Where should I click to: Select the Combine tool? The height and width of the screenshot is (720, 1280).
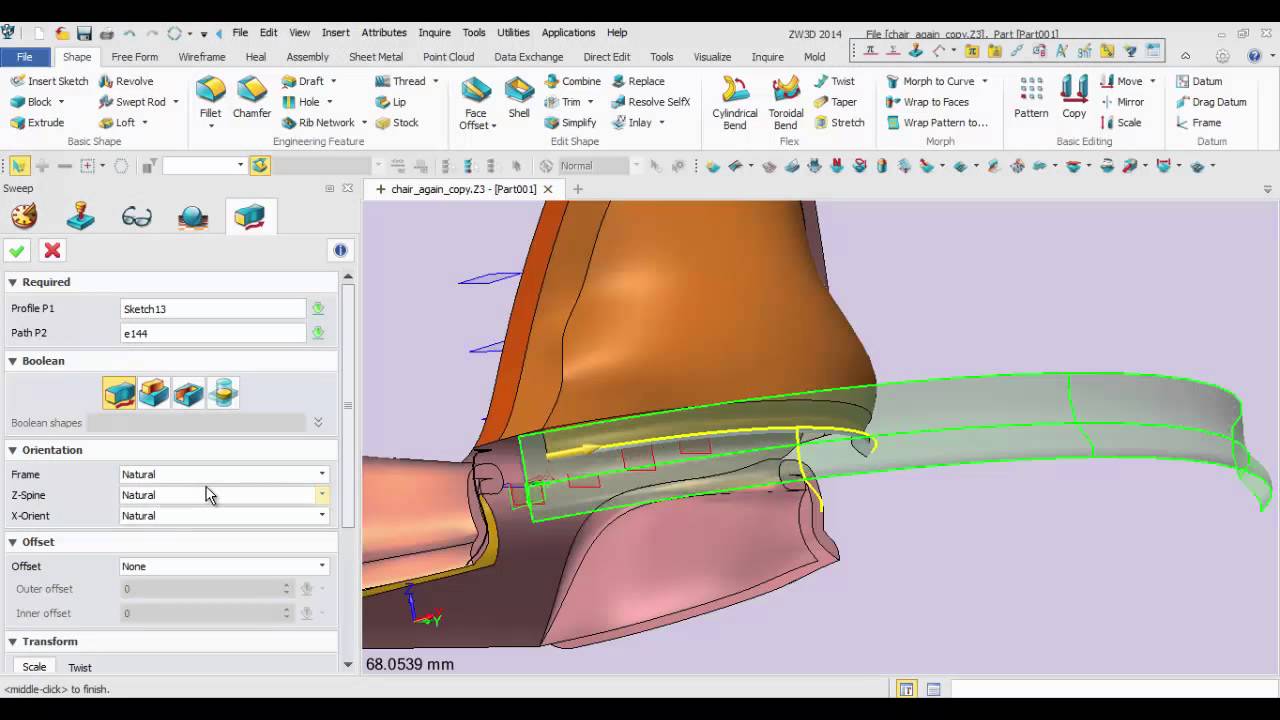572,81
